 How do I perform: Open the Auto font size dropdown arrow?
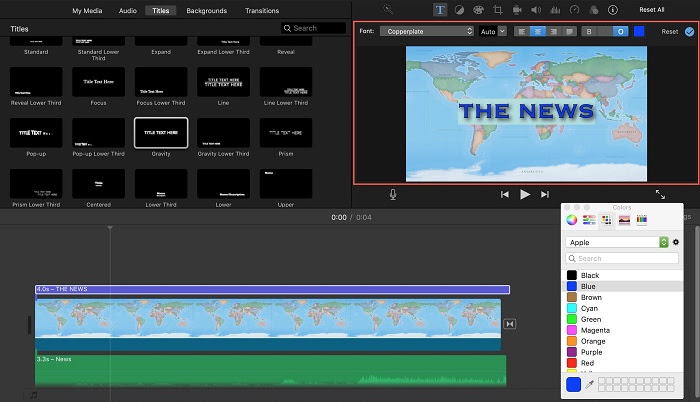(502, 31)
